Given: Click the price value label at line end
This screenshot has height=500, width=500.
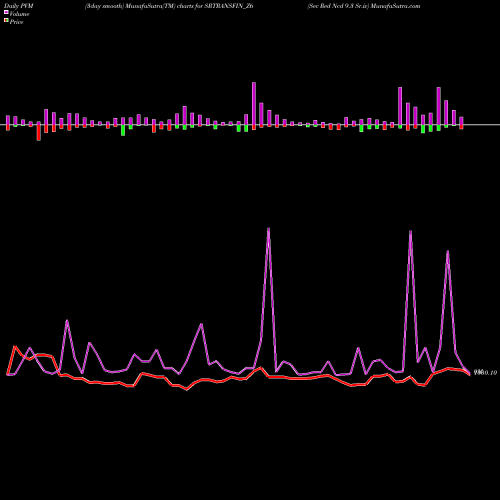Looking at the screenshot, I should 485,372.
